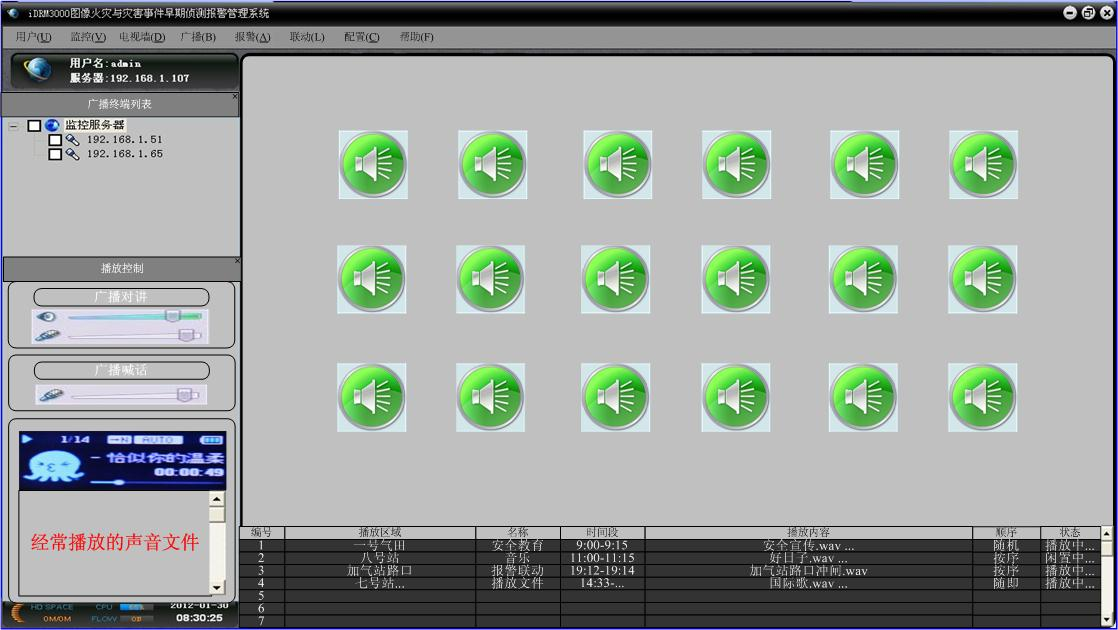
Task: Click the first speaker icon in the bottom row
Action: click(372, 397)
